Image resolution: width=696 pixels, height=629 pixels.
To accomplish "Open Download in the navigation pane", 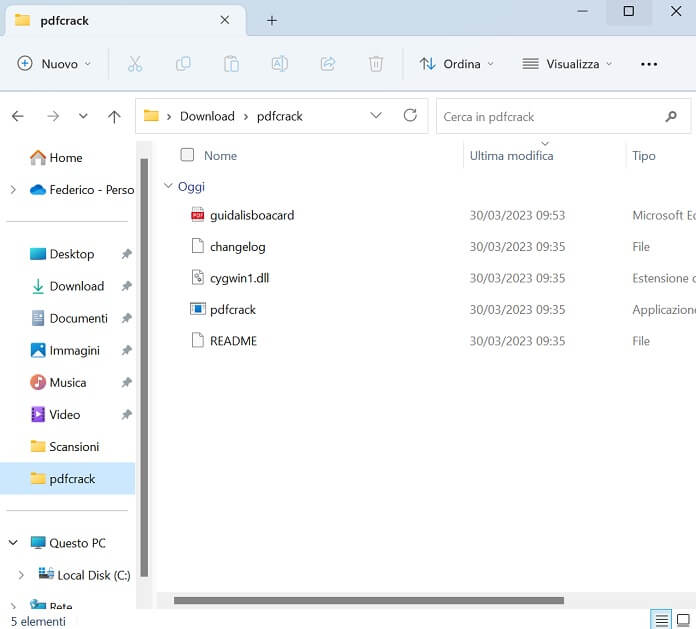I will pos(68,286).
